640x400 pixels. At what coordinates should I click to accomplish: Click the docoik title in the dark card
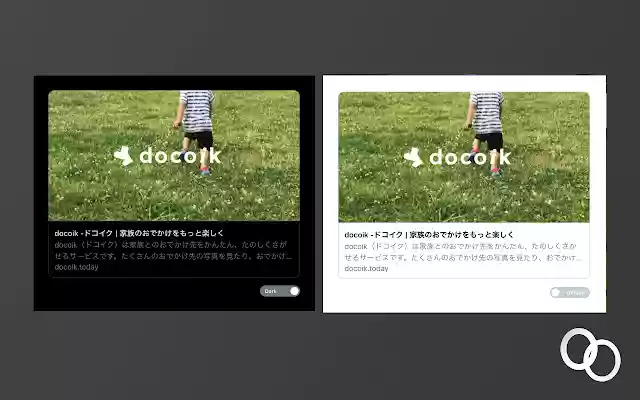139,233
